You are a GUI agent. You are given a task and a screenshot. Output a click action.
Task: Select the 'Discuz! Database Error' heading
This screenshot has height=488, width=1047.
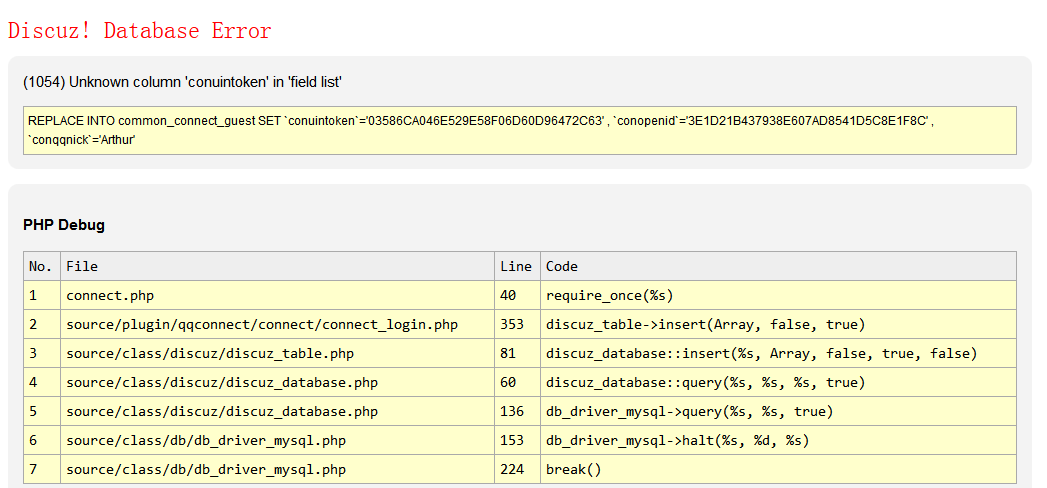click(x=140, y=31)
